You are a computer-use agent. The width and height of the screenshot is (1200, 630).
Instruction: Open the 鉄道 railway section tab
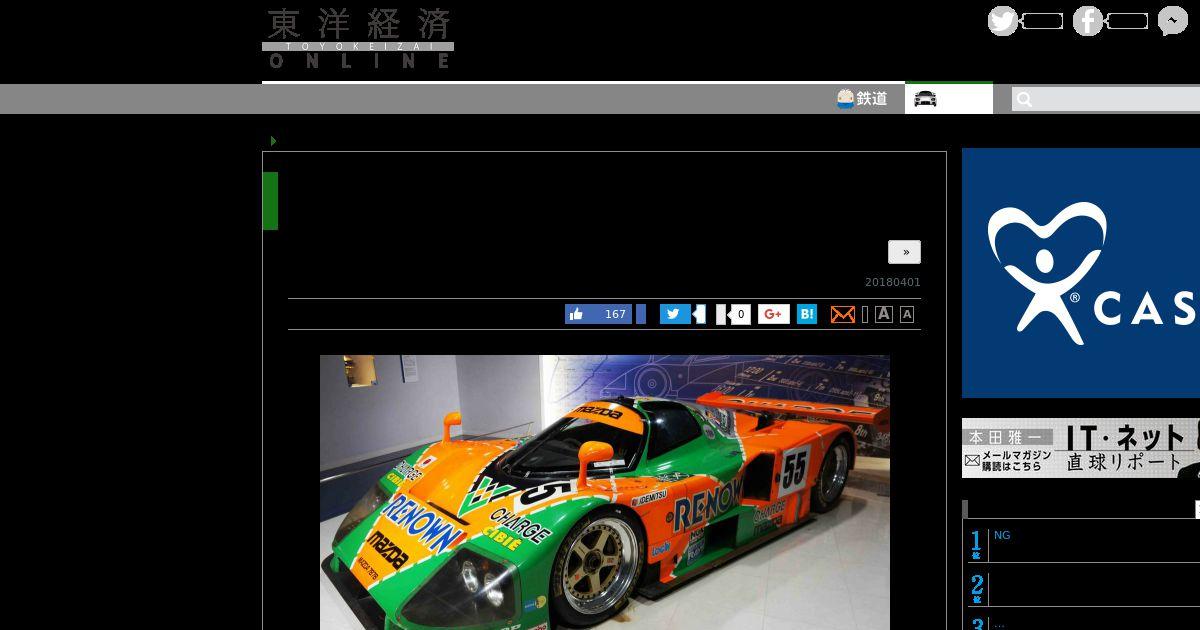point(862,98)
